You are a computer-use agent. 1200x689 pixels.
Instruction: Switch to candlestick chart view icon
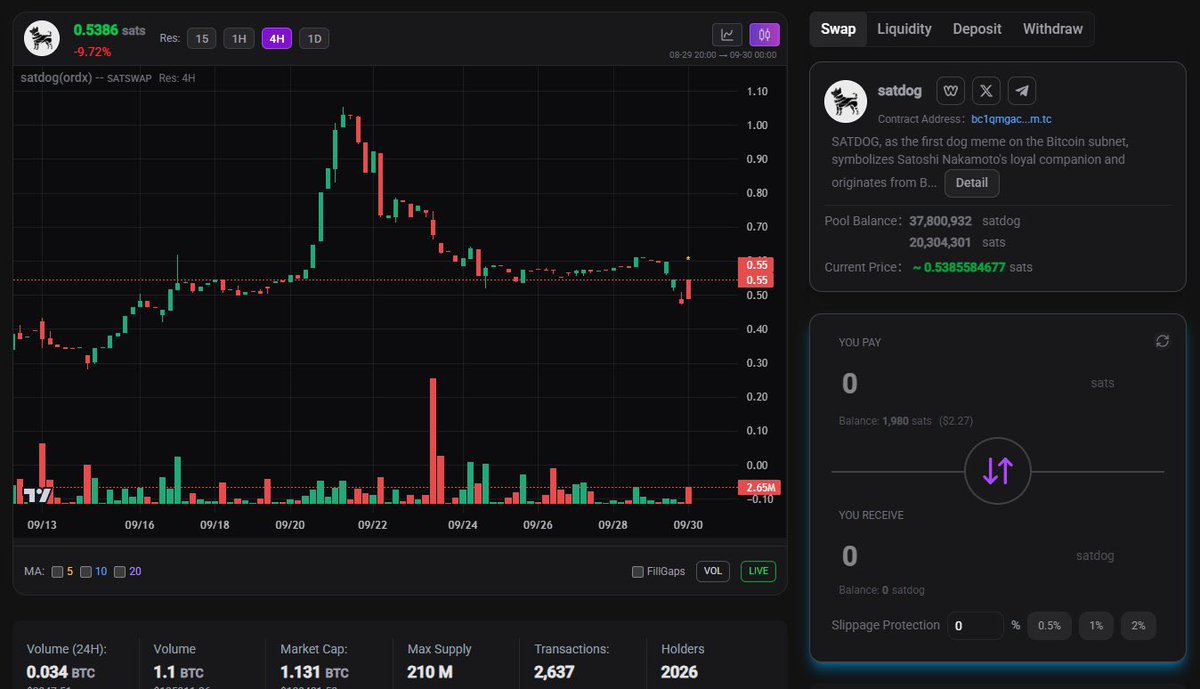764,35
